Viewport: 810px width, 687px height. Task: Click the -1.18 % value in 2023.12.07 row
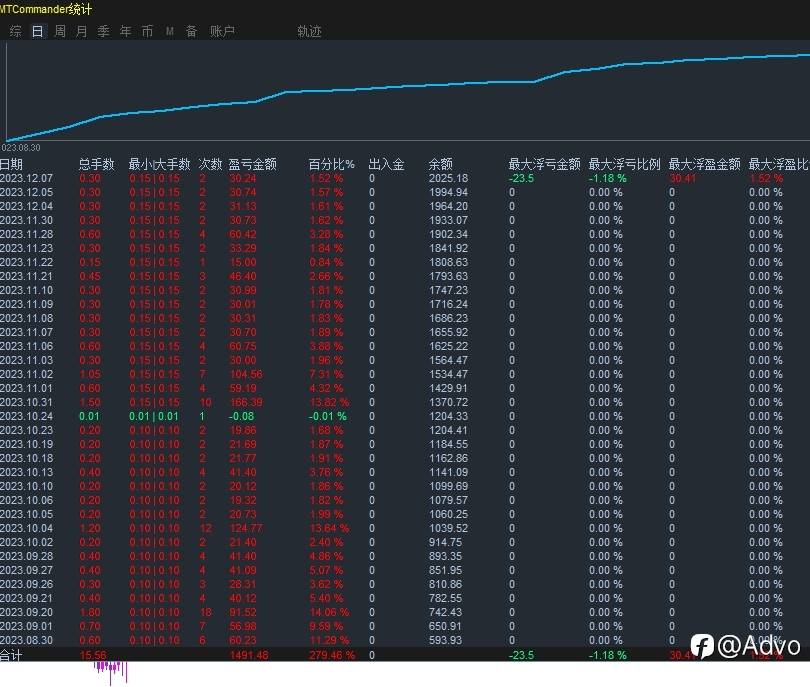pos(608,178)
